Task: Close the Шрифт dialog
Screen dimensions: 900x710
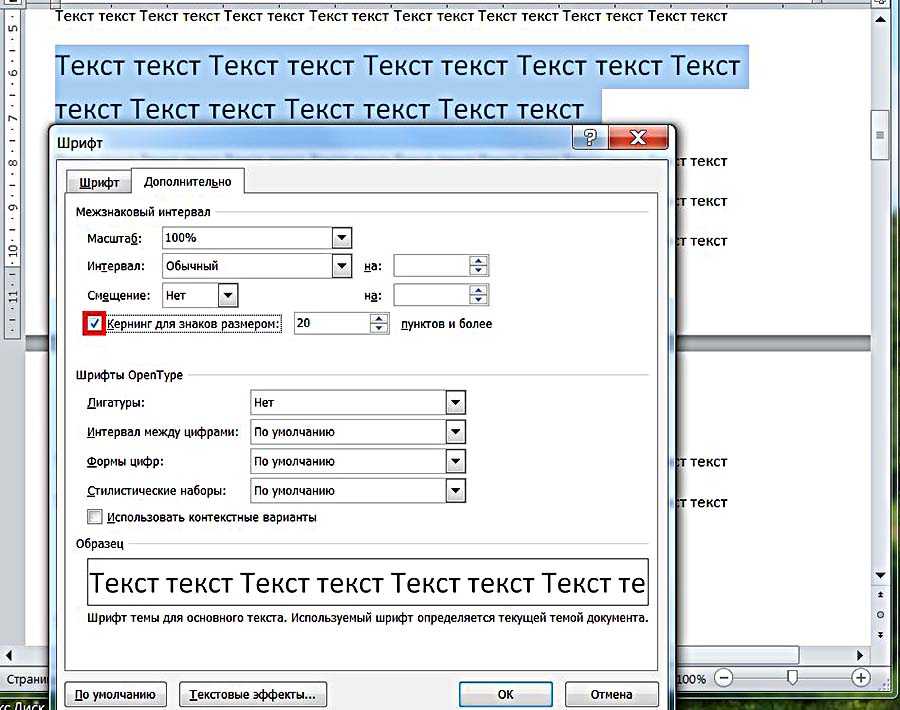Action: (x=638, y=138)
